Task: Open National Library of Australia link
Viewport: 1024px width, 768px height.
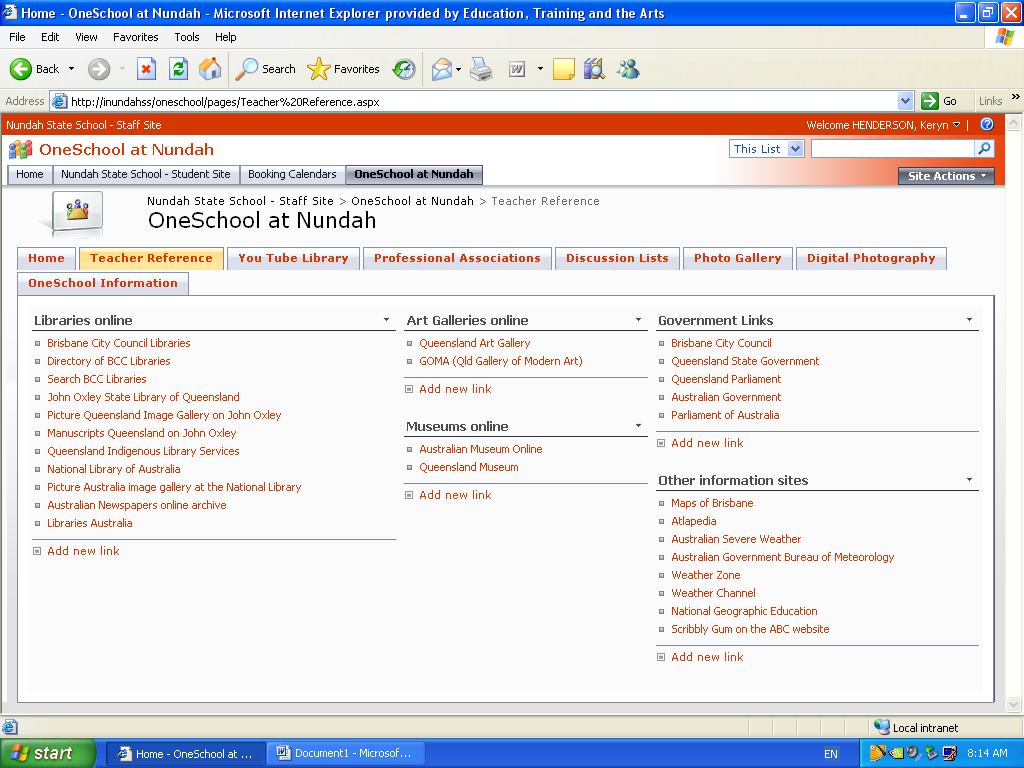Action: click(114, 469)
